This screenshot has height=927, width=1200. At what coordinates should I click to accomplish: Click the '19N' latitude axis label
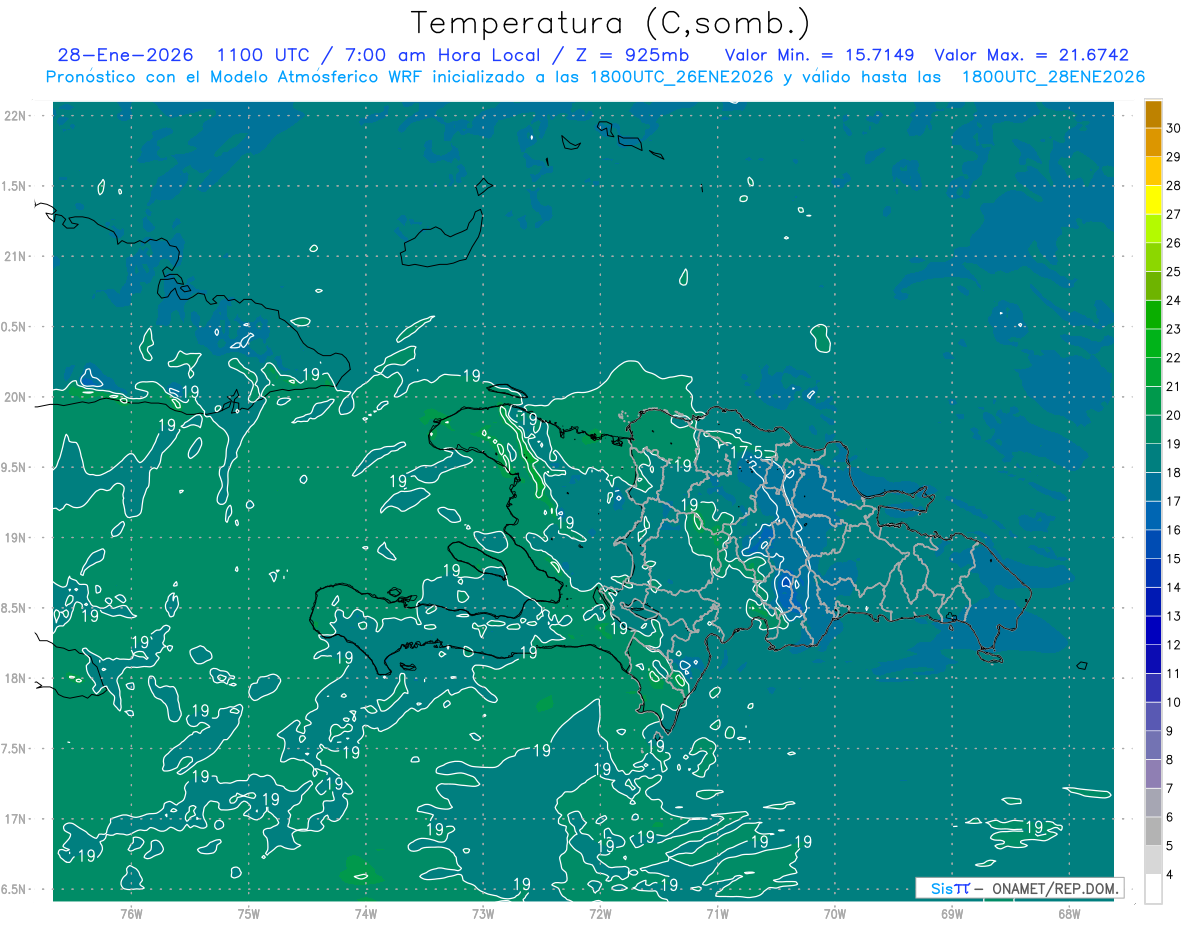click(15, 537)
